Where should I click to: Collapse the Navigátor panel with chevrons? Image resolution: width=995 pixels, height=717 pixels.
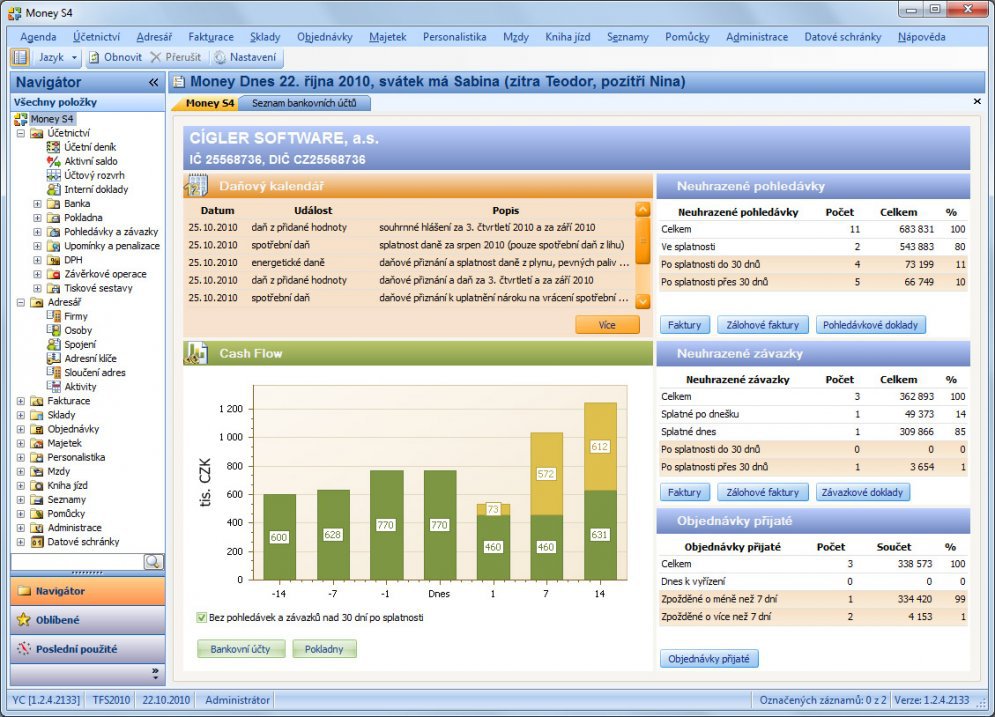[154, 82]
